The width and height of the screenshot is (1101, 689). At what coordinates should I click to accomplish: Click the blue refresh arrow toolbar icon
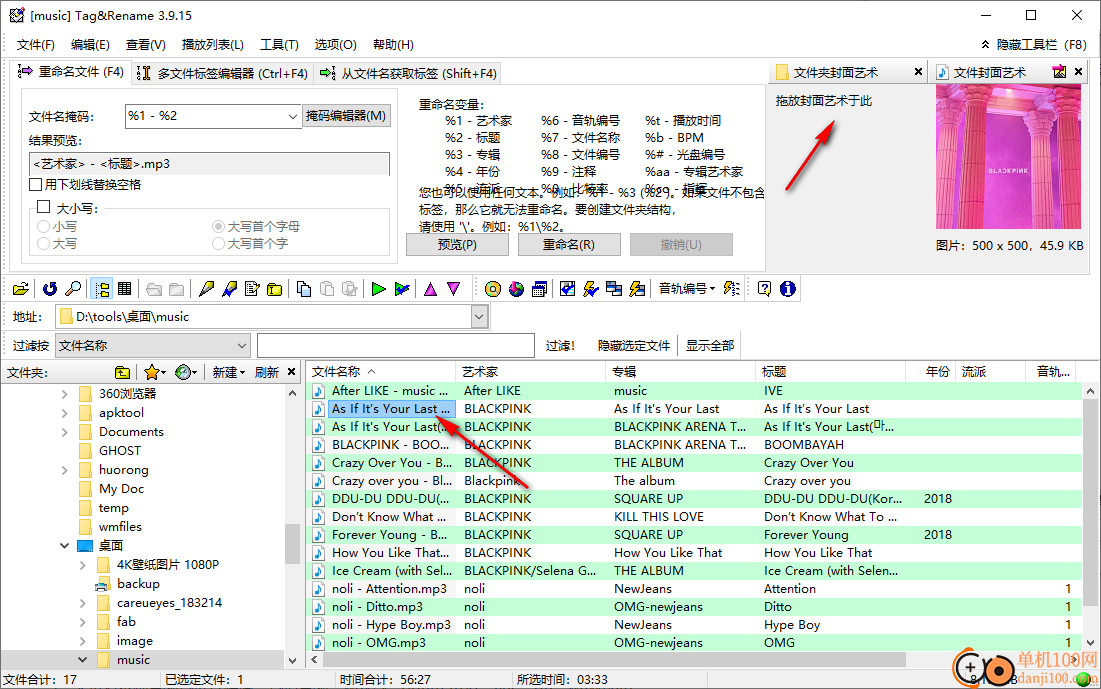(49, 289)
